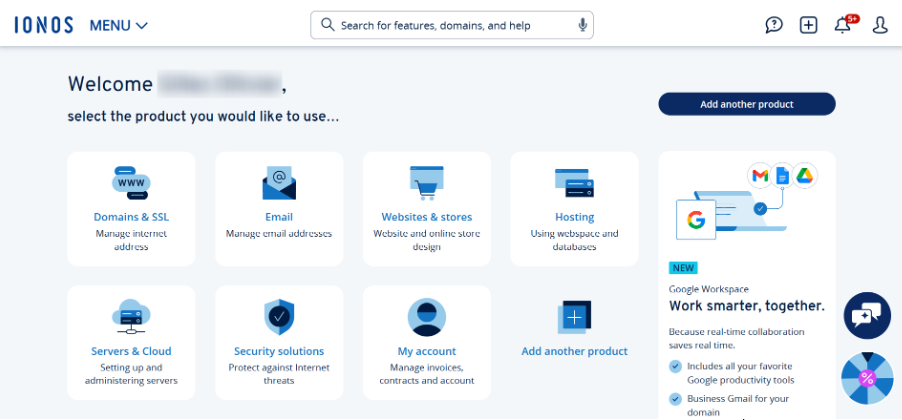Screen dimensions: 902x420
Task: Click the My account avatar icon
Action: pyautogui.click(x=427, y=317)
